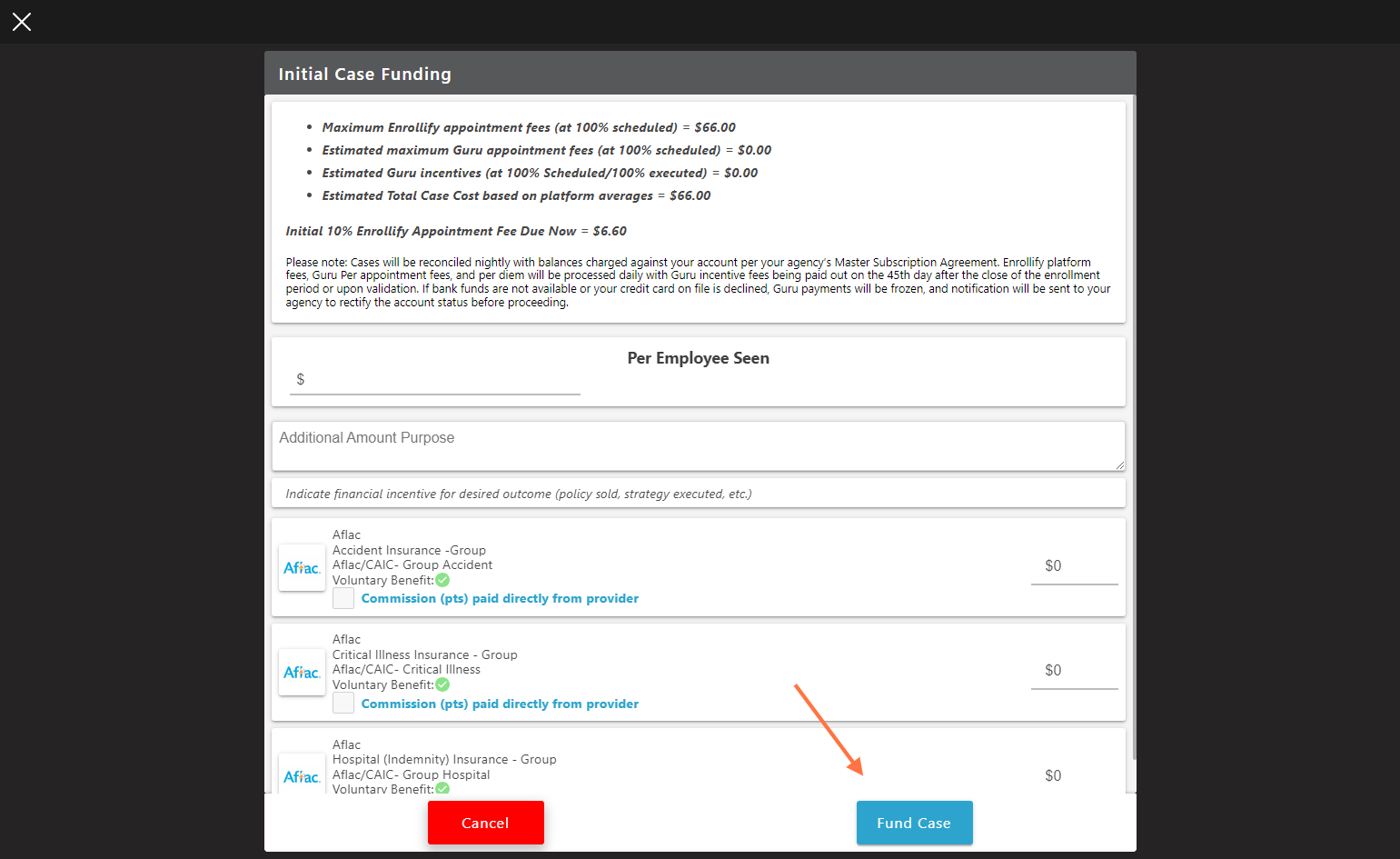This screenshot has width=1400, height=859.
Task: Click the Aflac logo for Critical Illness
Action: point(302,672)
